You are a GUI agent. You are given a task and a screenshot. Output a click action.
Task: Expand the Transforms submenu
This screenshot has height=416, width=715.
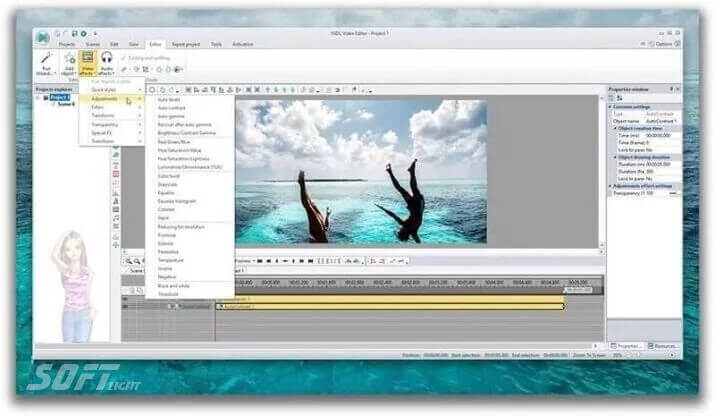[x=112, y=116]
